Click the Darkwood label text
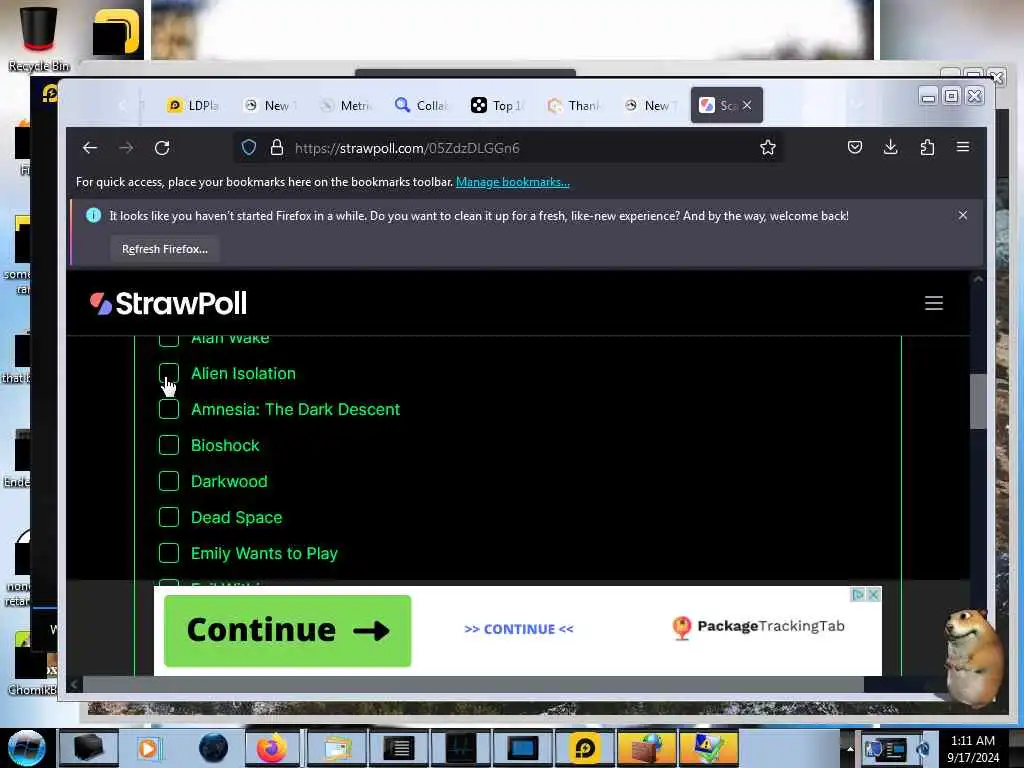Screen dimensions: 1024x768 229,481
